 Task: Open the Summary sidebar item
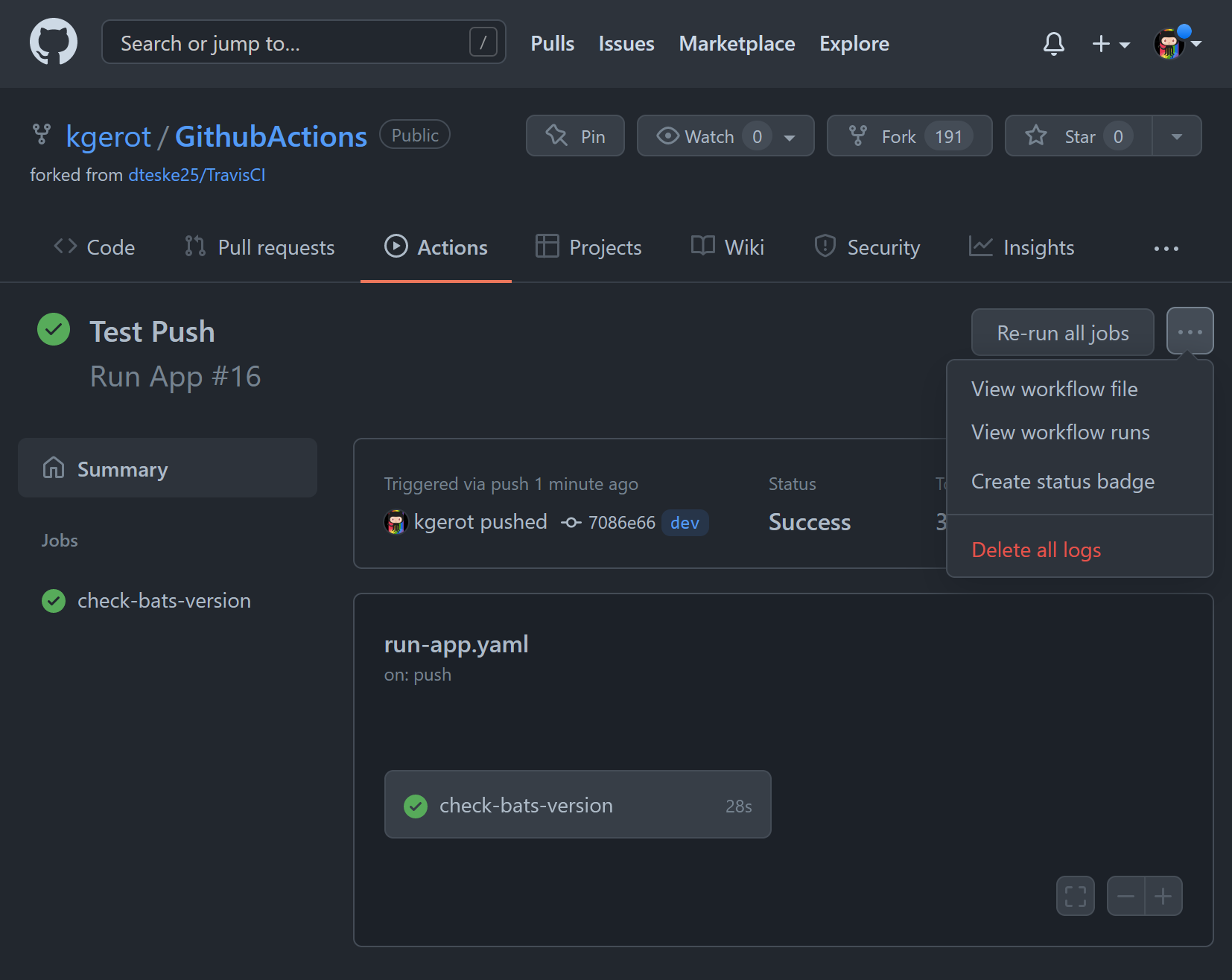coord(168,468)
